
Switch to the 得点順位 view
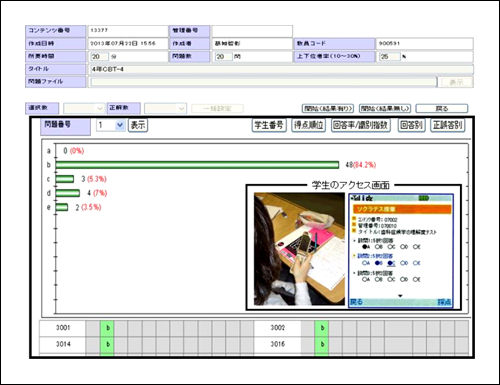coord(309,125)
